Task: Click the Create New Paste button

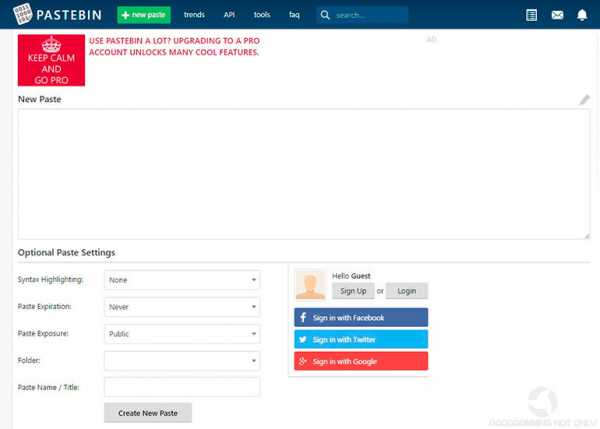Action: click(x=148, y=413)
